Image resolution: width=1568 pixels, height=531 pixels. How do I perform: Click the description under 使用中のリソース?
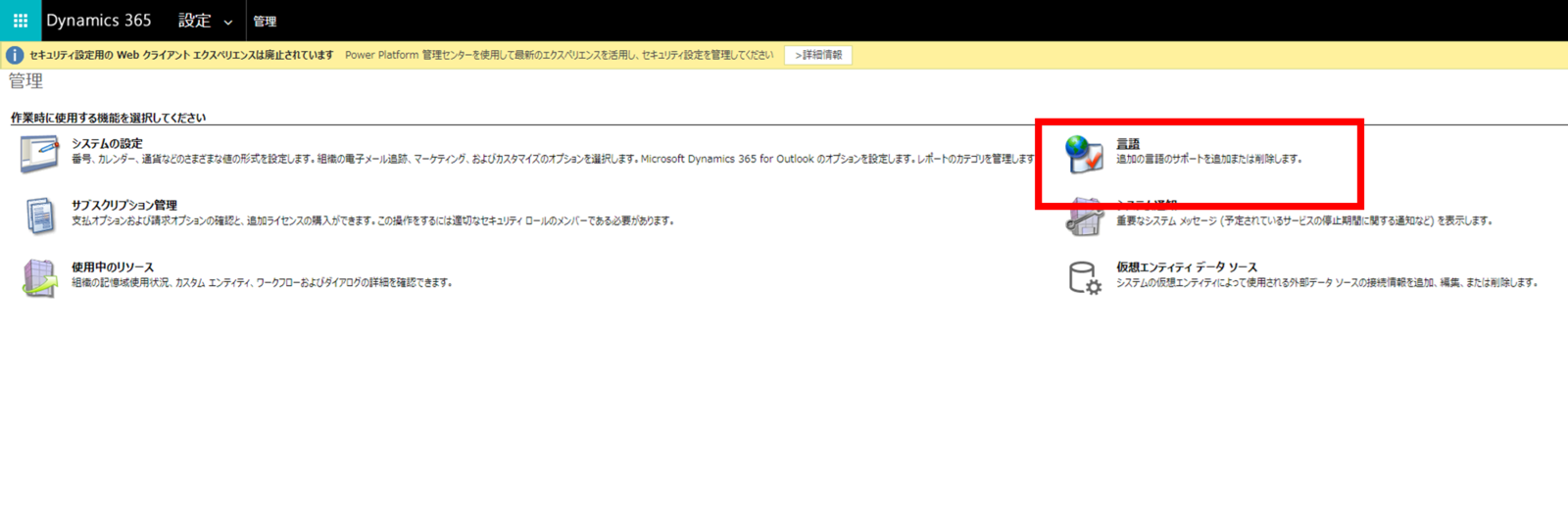[x=262, y=282]
